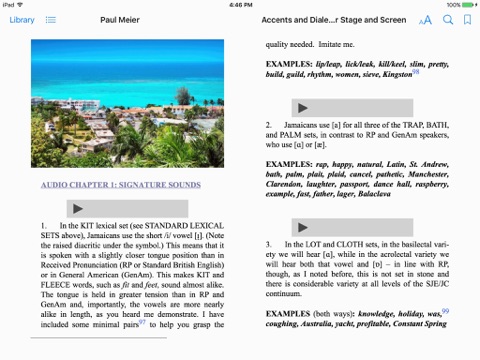Image resolution: width=480 pixels, height=360 pixels.
Task: Tap the text "quality needed. Imitate me."
Action: [x=310, y=44]
